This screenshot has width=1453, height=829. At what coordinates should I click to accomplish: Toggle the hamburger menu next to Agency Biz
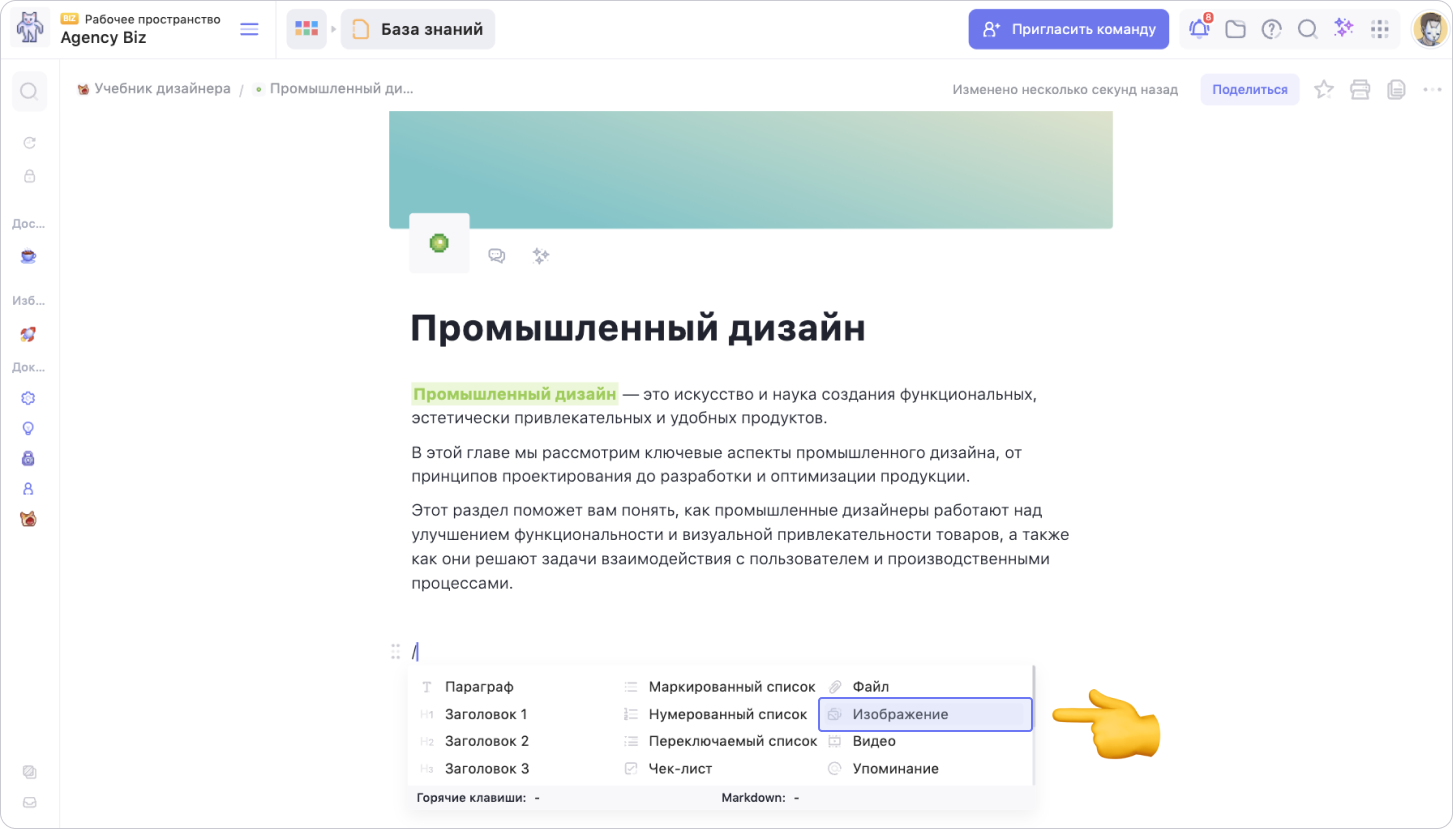coord(249,29)
